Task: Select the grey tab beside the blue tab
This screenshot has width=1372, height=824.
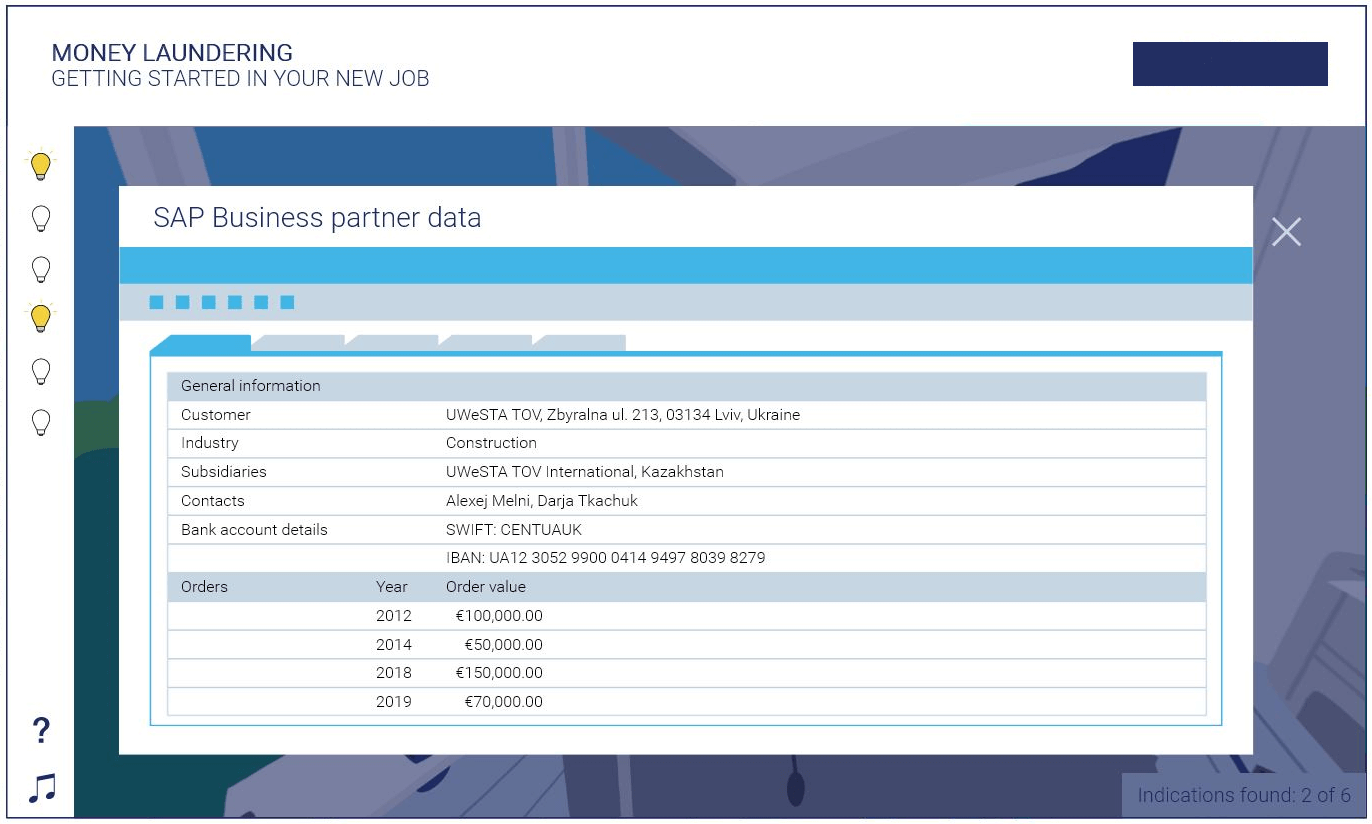Action: [x=297, y=343]
